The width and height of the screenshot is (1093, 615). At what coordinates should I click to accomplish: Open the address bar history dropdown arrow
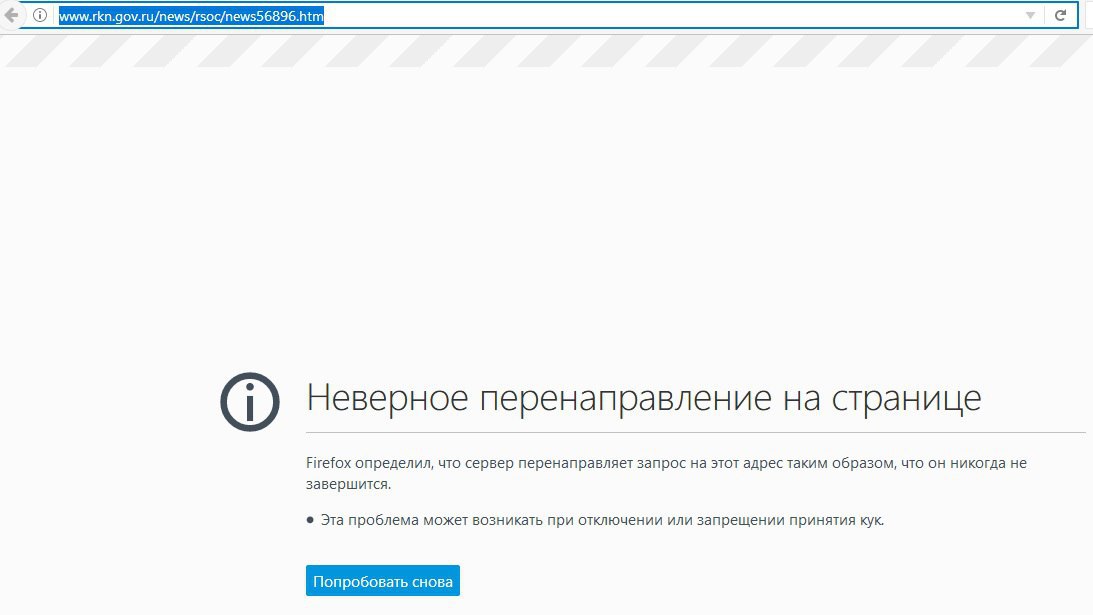(1030, 15)
